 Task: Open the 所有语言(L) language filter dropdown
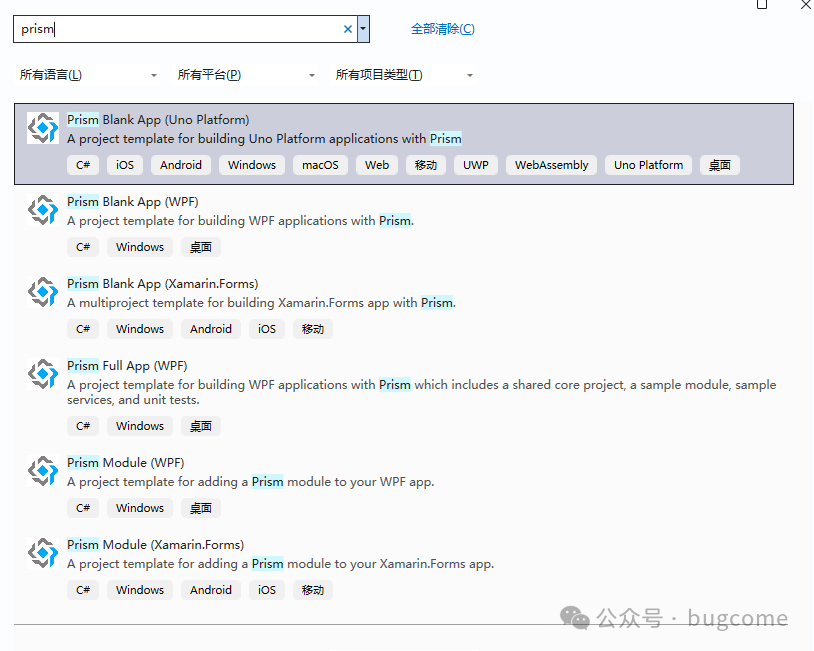pyautogui.click(x=88, y=75)
